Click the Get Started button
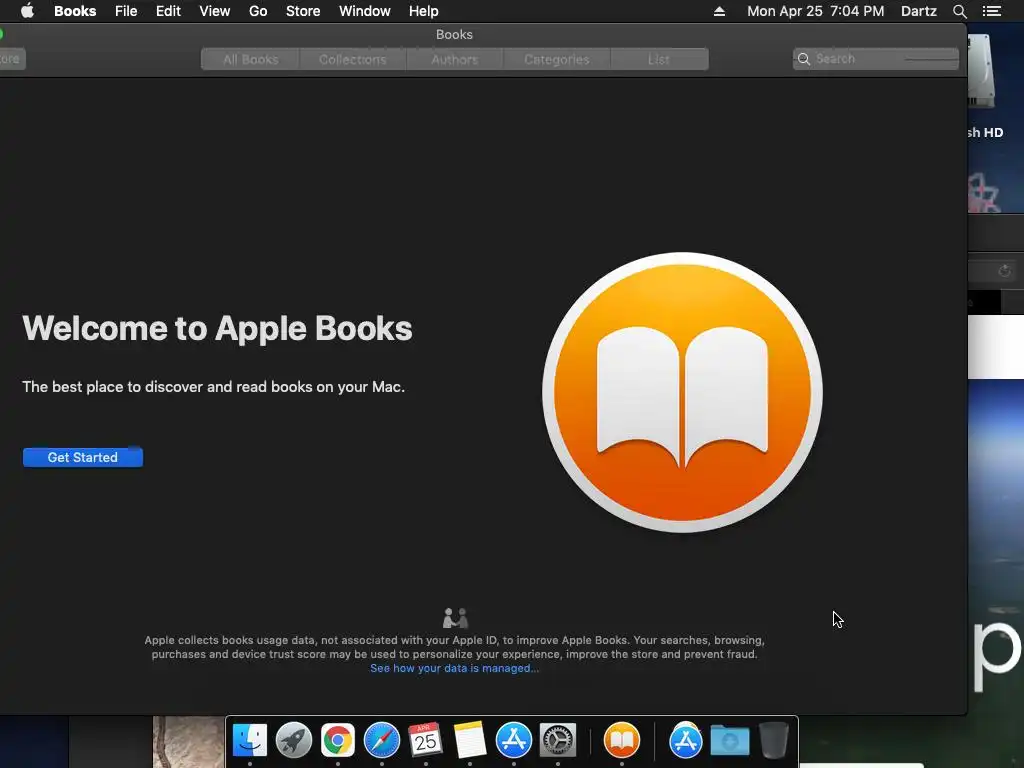This screenshot has height=768, width=1024. click(83, 457)
